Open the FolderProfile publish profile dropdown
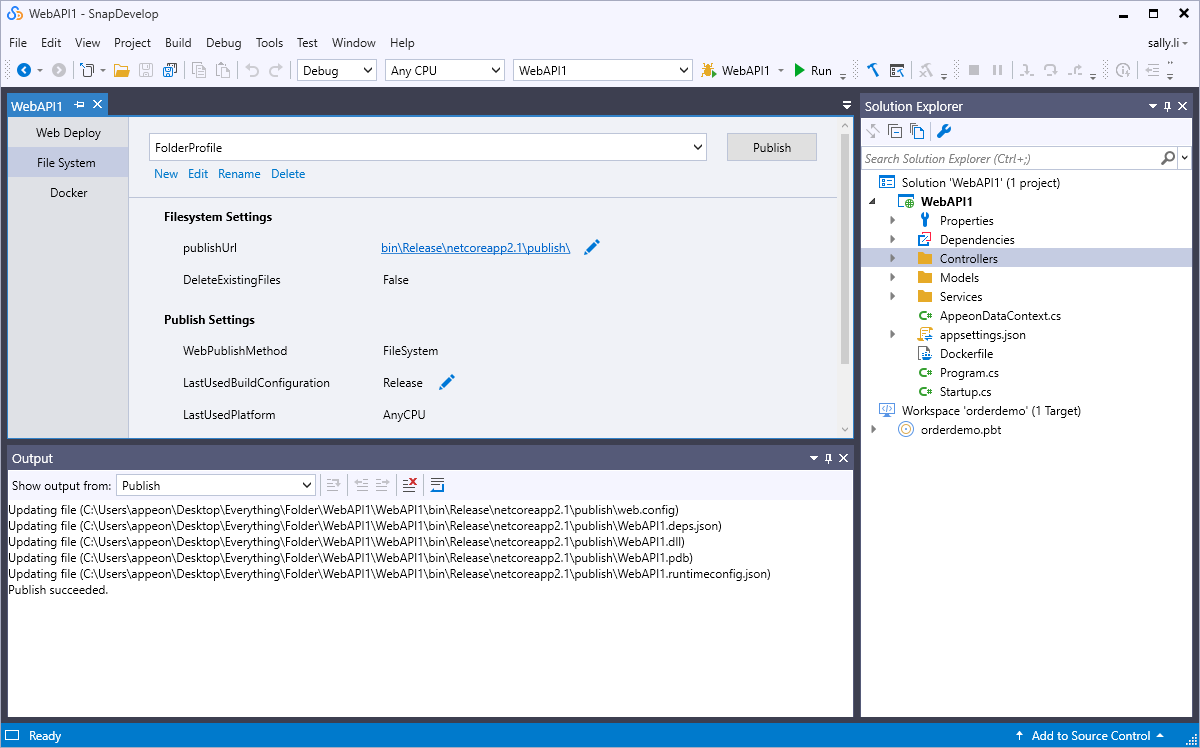Viewport: 1200px width, 748px height. [x=698, y=147]
